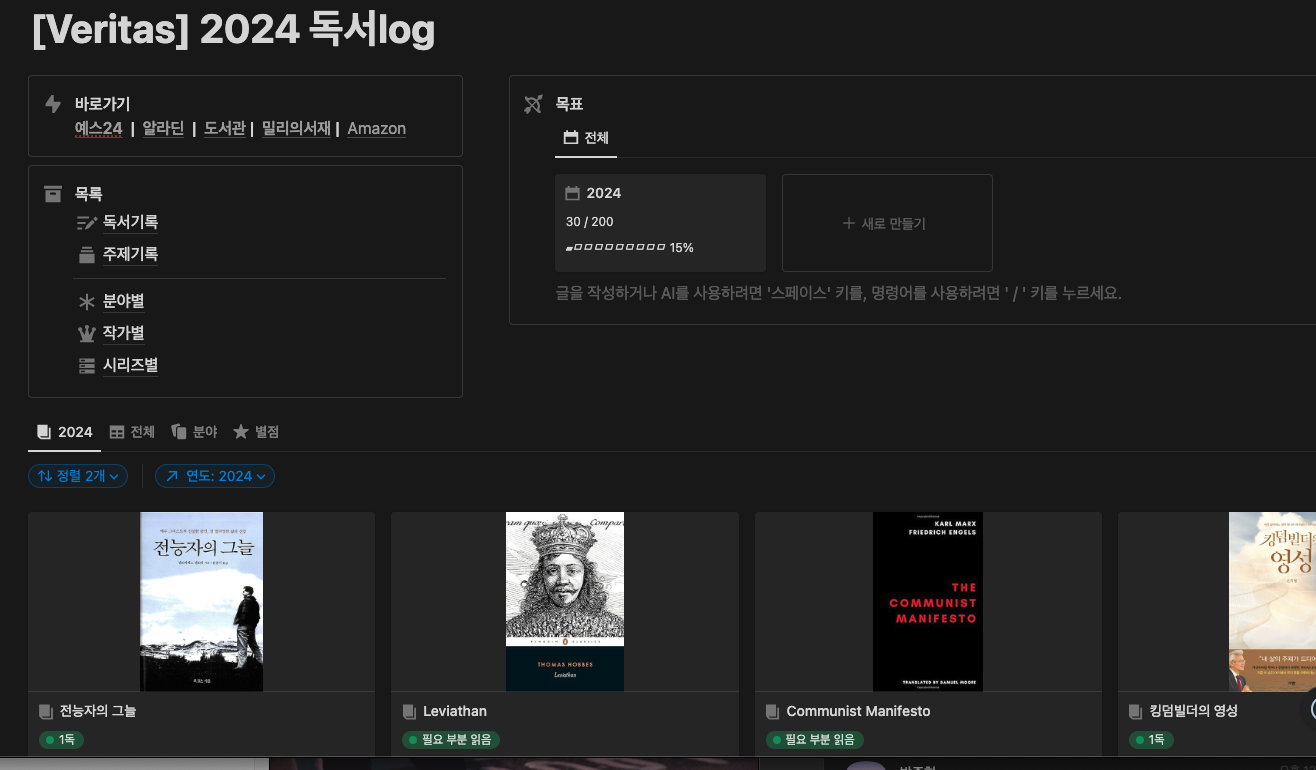Viewport: 1316px width, 770px height.
Task: Open the 밀리의서재 shortcut link
Action: point(296,128)
